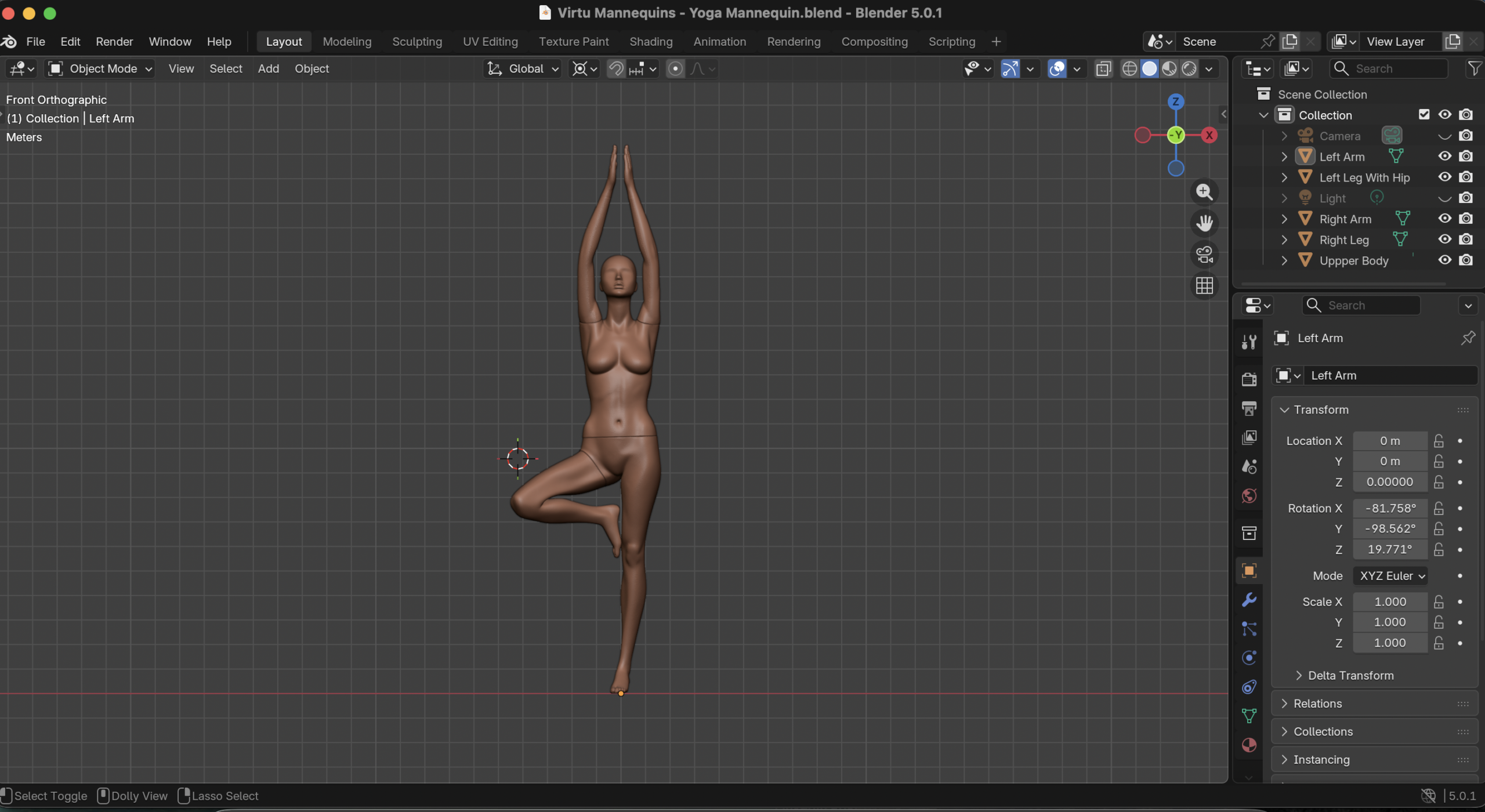Click the Rotation X value slider
Image resolution: width=1485 pixels, height=812 pixels.
[1390, 509]
